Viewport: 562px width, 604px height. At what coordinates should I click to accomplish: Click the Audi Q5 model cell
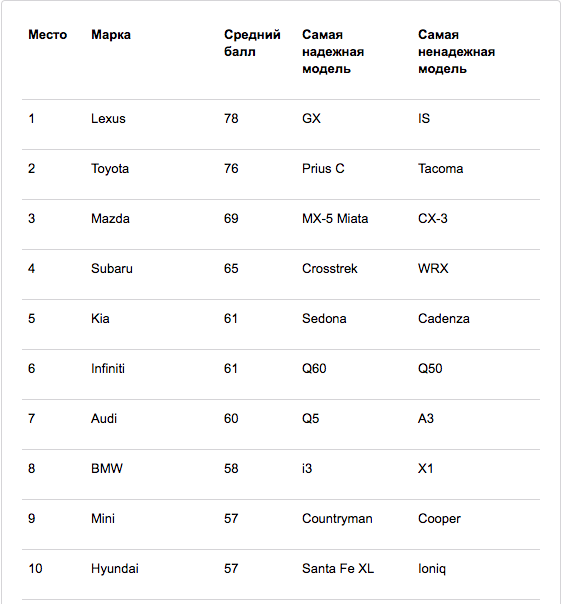click(310, 419)
